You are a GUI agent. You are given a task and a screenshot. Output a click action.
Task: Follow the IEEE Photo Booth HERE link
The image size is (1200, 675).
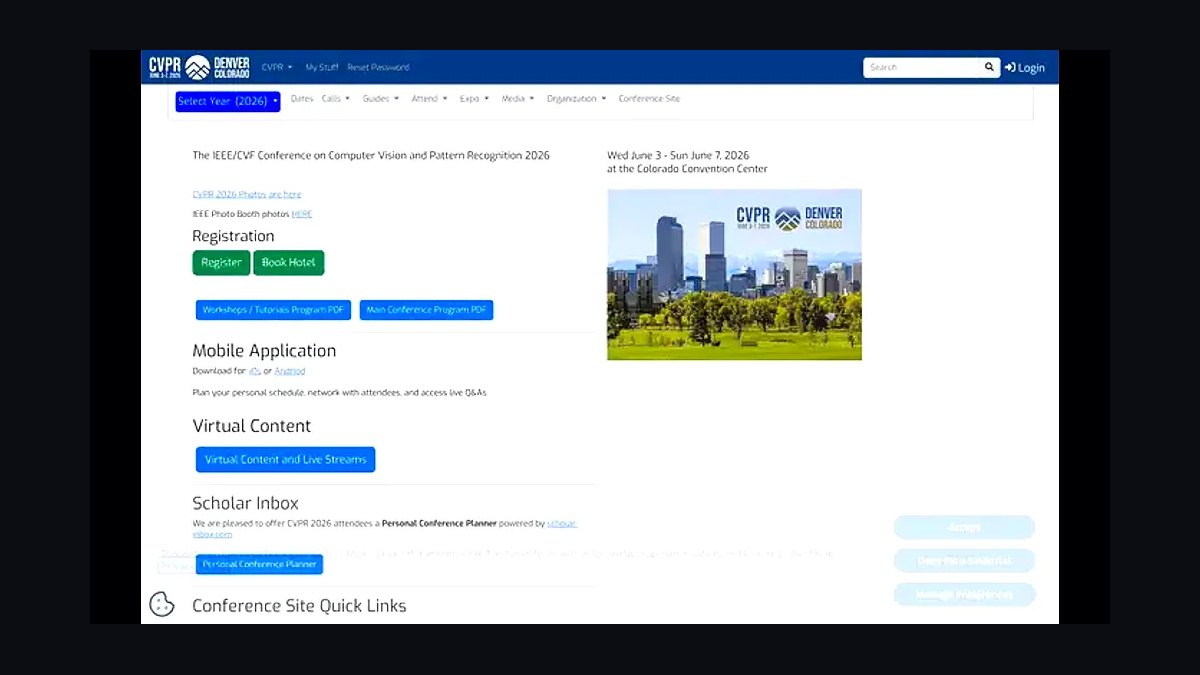[x=302, y=214]
